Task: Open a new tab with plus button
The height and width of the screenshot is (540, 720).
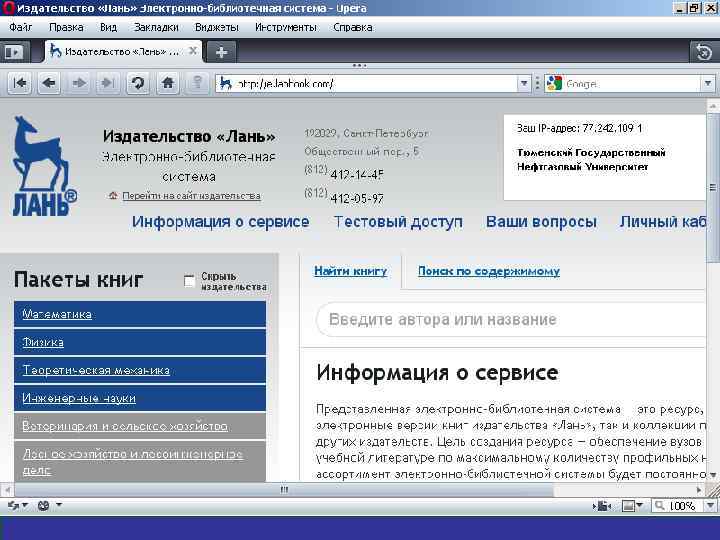Action: [x=221, y=52]
